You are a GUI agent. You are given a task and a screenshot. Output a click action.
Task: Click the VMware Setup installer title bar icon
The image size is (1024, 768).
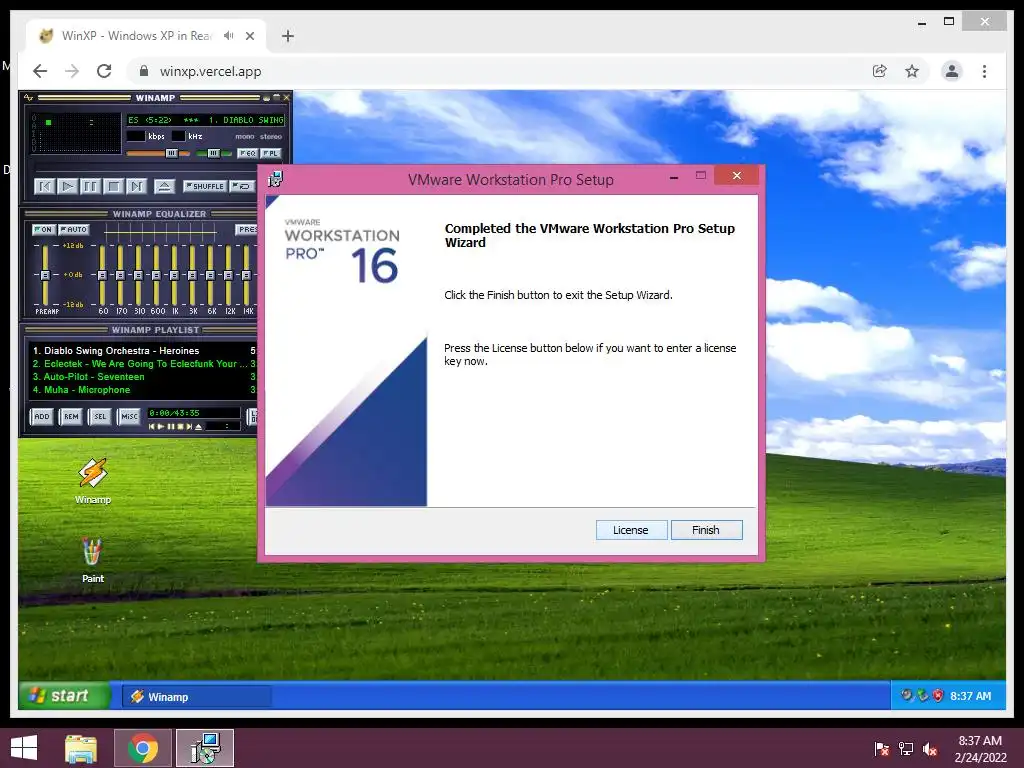[x=276, y=179]
